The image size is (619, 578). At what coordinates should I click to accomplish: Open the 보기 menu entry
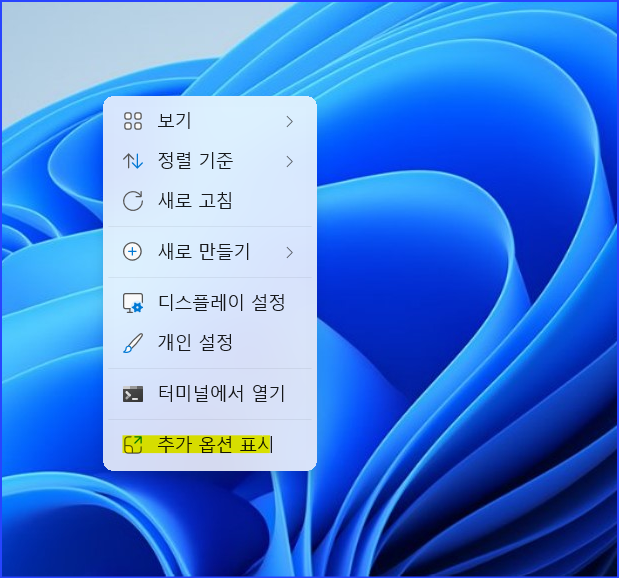point(210,121)
